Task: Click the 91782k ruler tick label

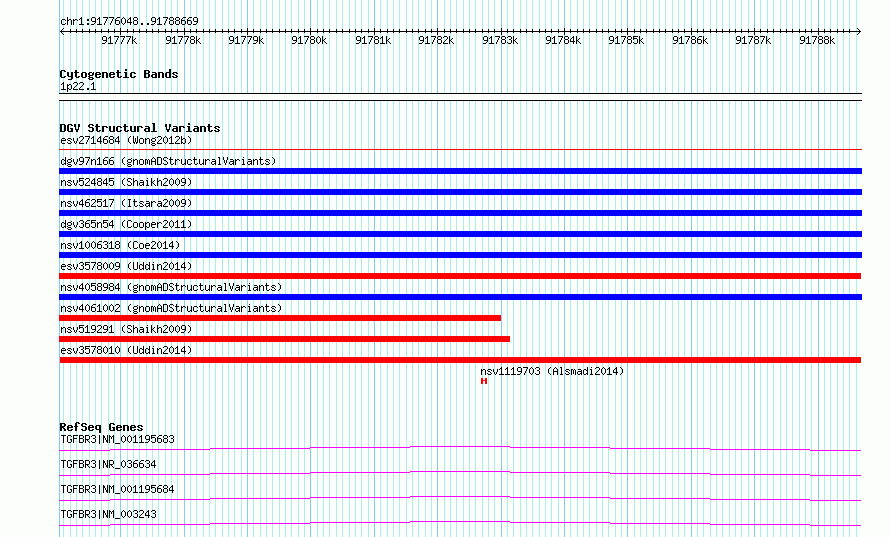Action: [x=436, y=40]
